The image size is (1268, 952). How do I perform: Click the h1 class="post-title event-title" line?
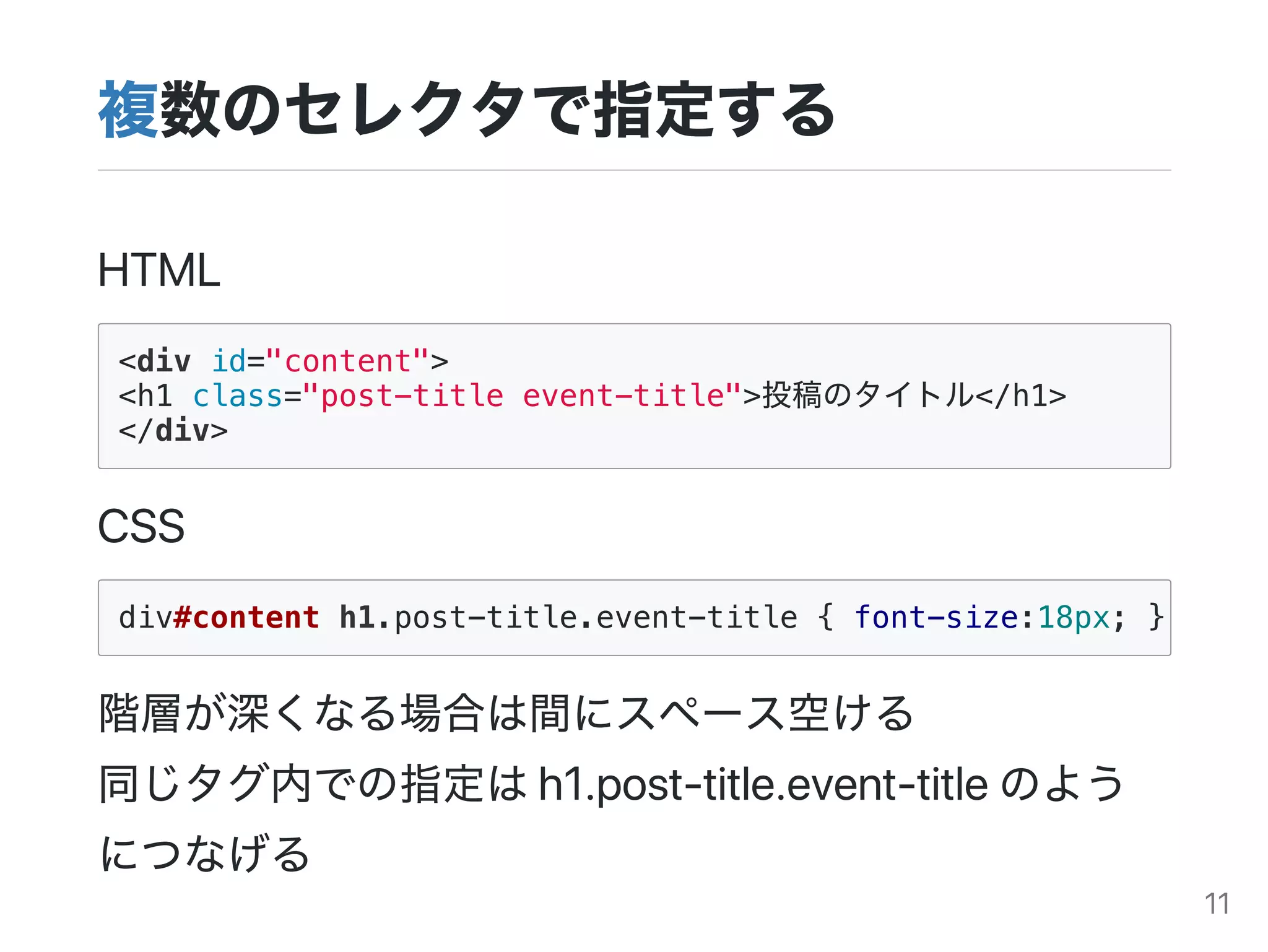(x=592, y=396)
